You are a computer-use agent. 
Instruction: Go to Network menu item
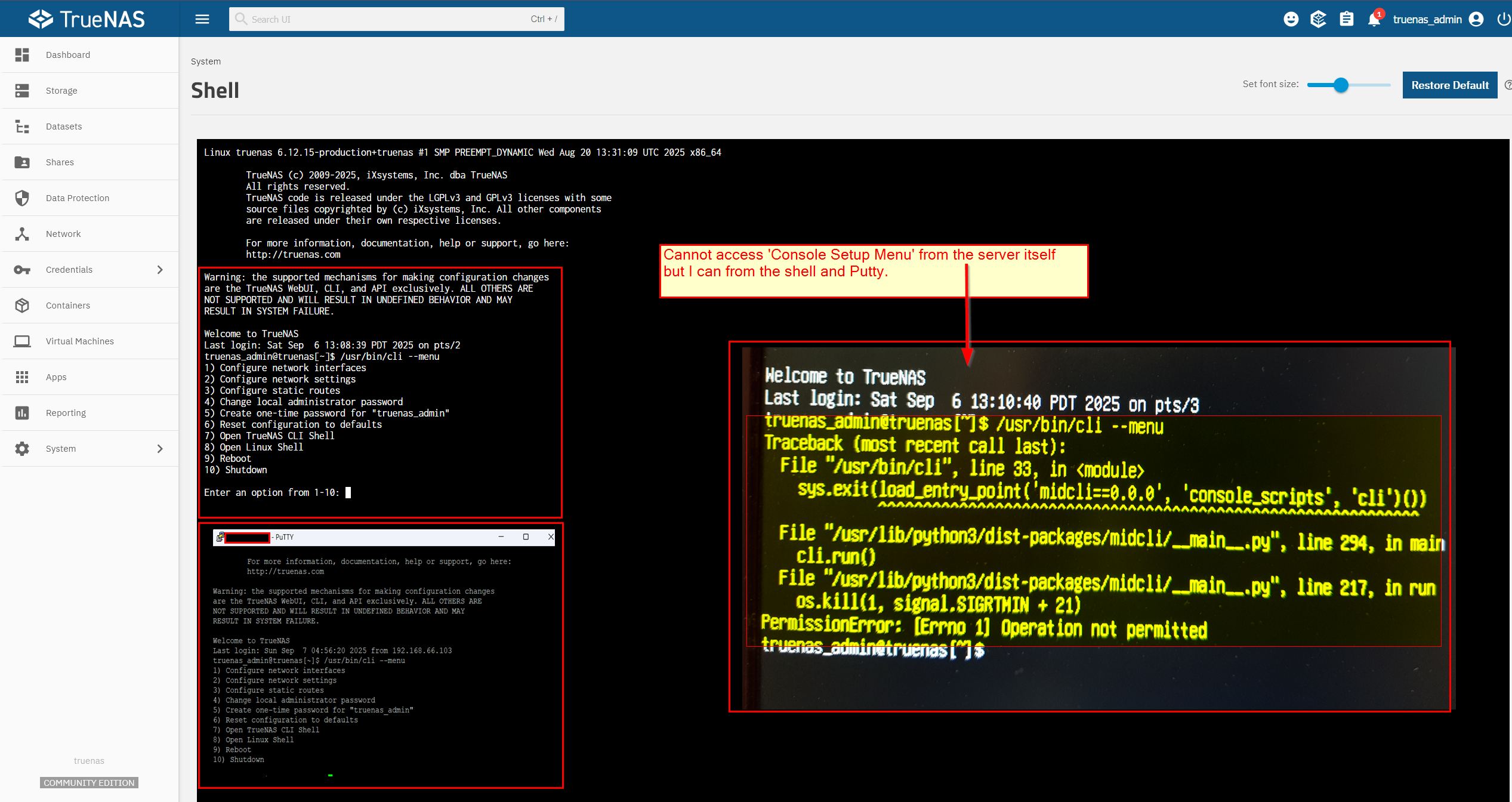pos(90,234)
